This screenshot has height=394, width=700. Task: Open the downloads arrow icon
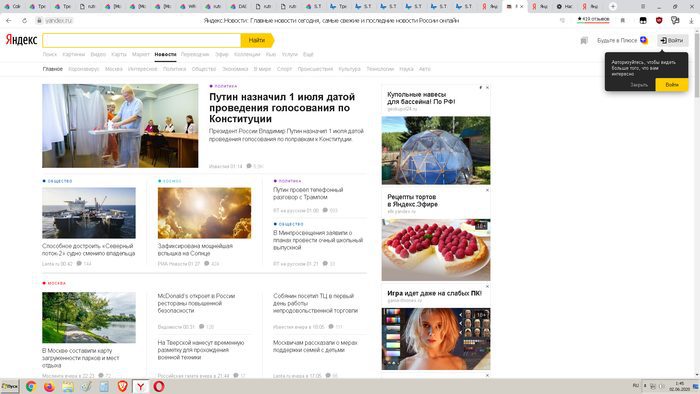pyautogui.click(x=691, y=21)
